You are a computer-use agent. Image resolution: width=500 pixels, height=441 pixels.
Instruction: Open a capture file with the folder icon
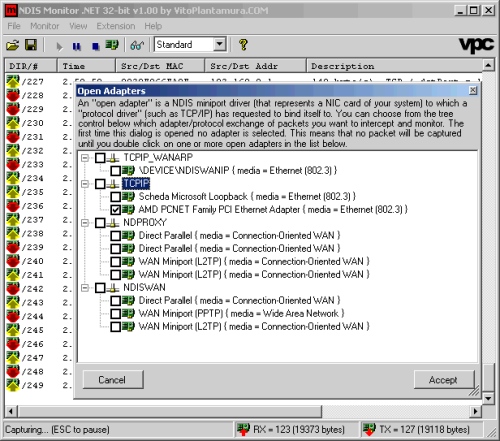[13, 45]
